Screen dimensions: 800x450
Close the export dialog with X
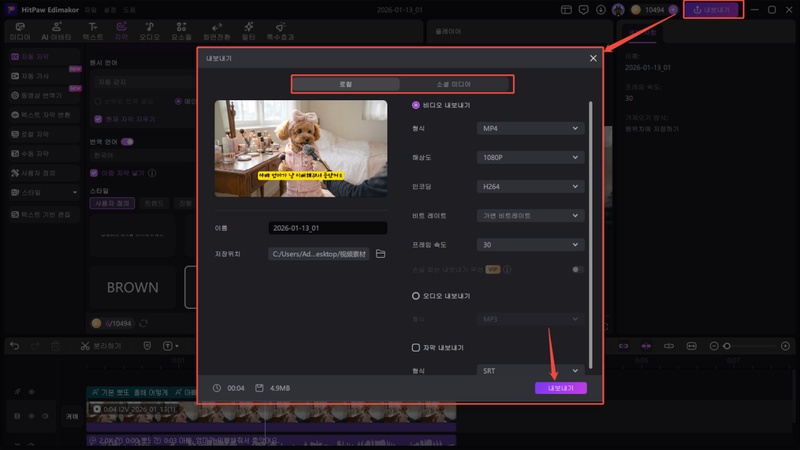click(x=593, y=59)
